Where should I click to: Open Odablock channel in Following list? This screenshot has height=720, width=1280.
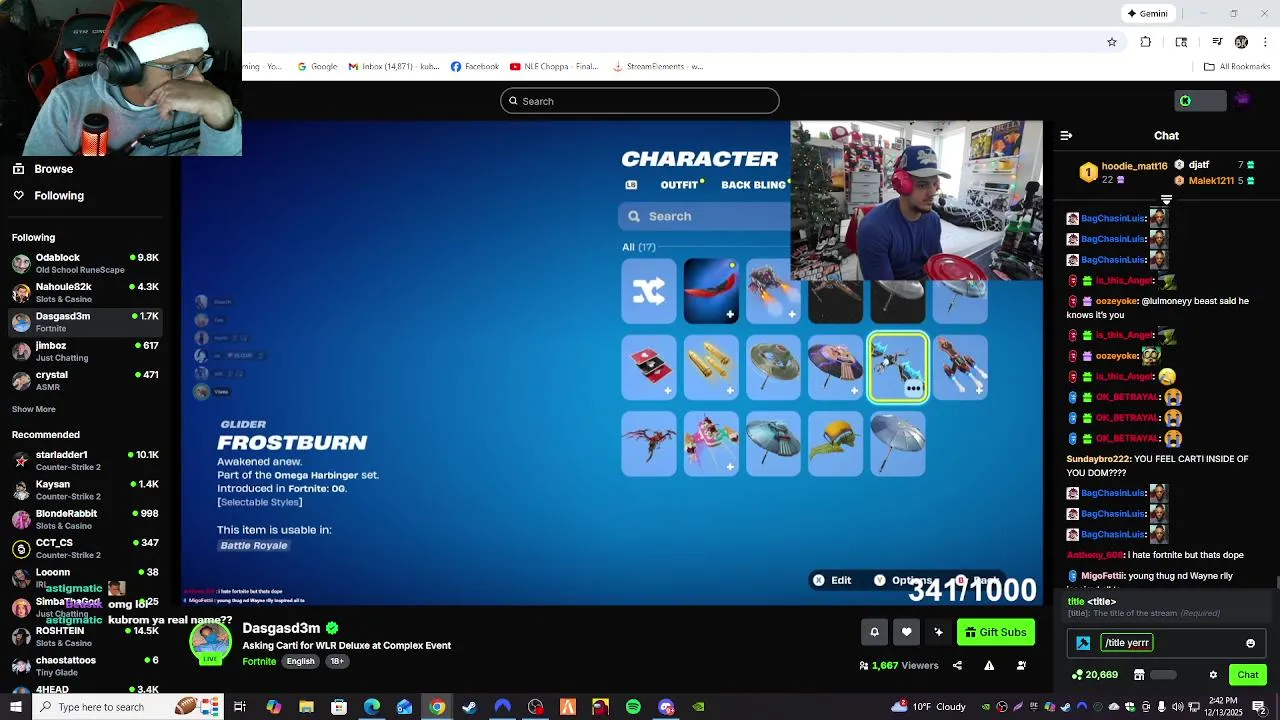(x=85, y=263)
